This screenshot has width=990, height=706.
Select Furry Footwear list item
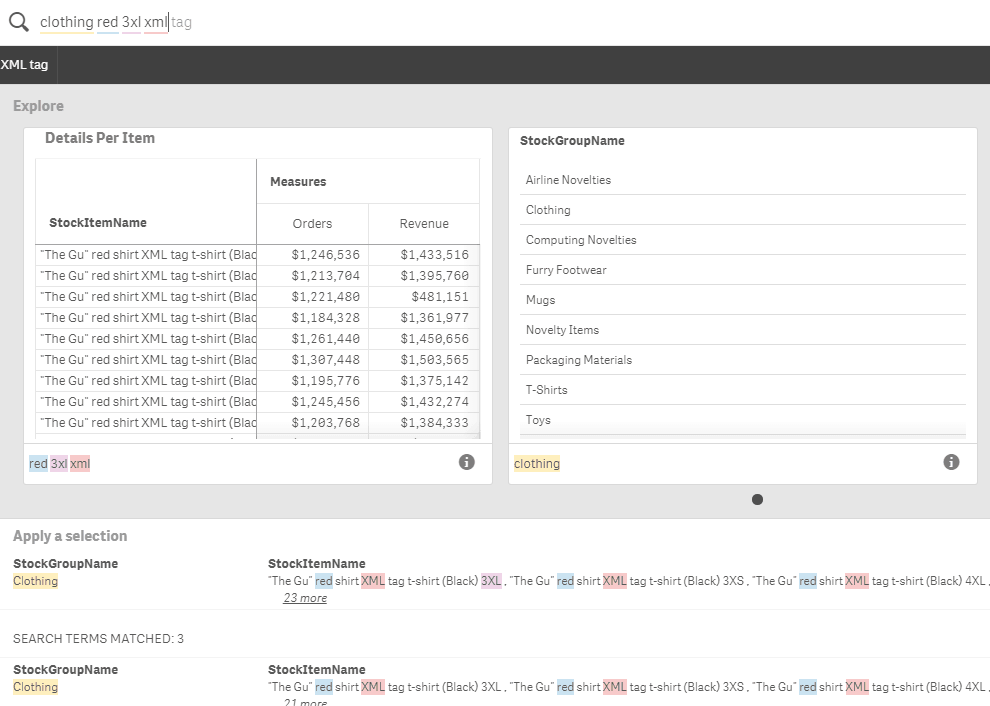coord(743,270)
